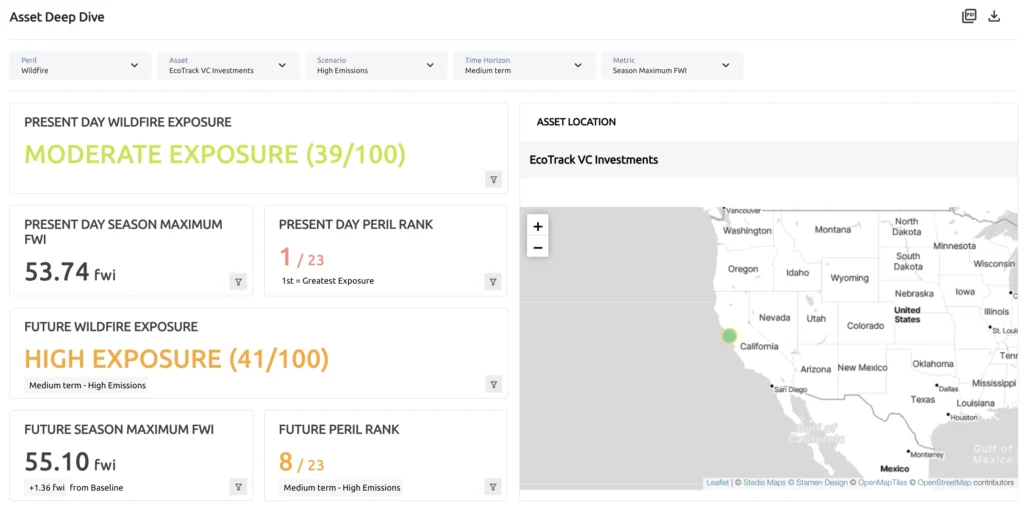Click the green asset marker in California

[x=729, y=336]
